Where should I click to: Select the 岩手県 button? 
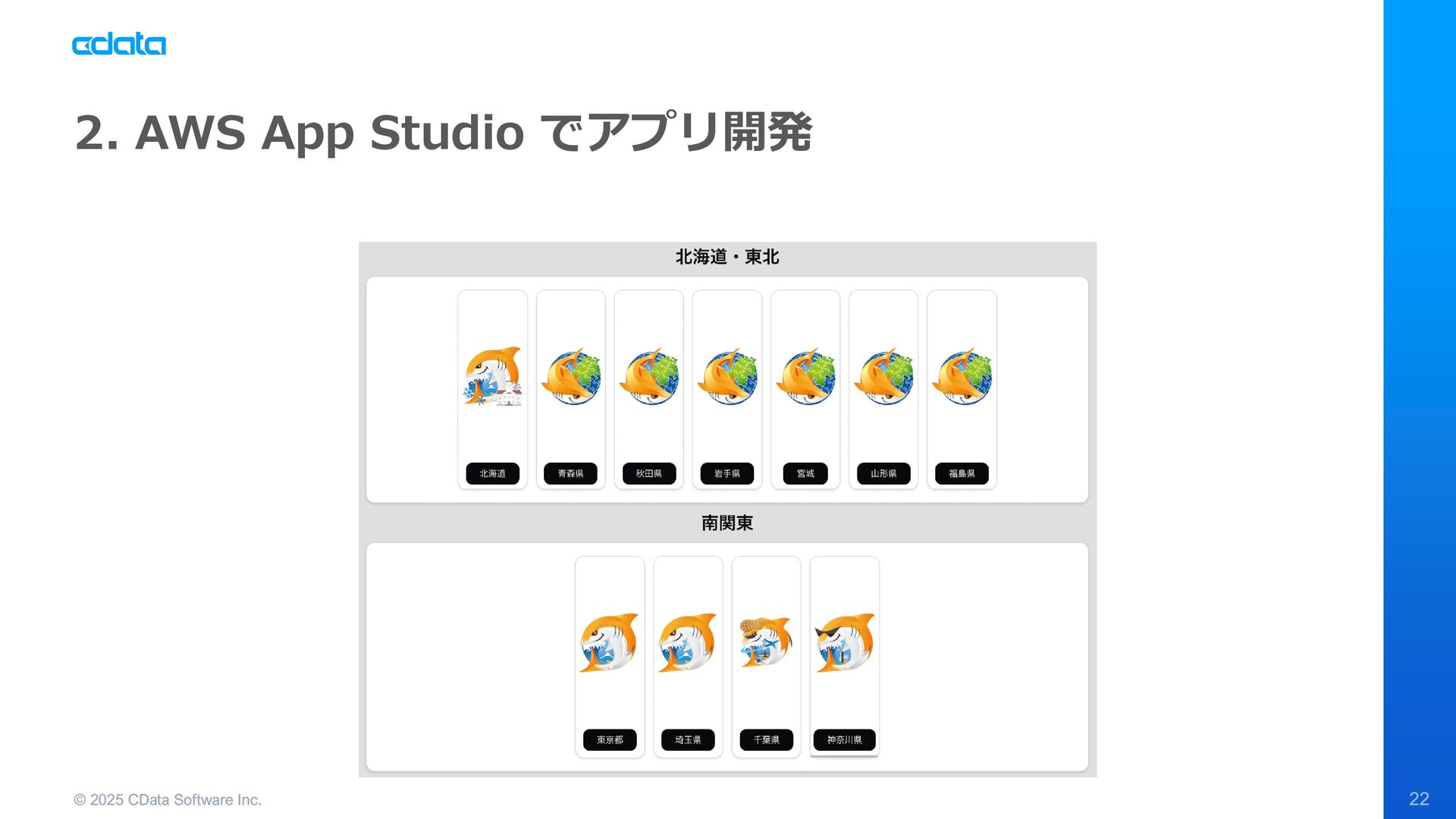[x=727, y=473]
